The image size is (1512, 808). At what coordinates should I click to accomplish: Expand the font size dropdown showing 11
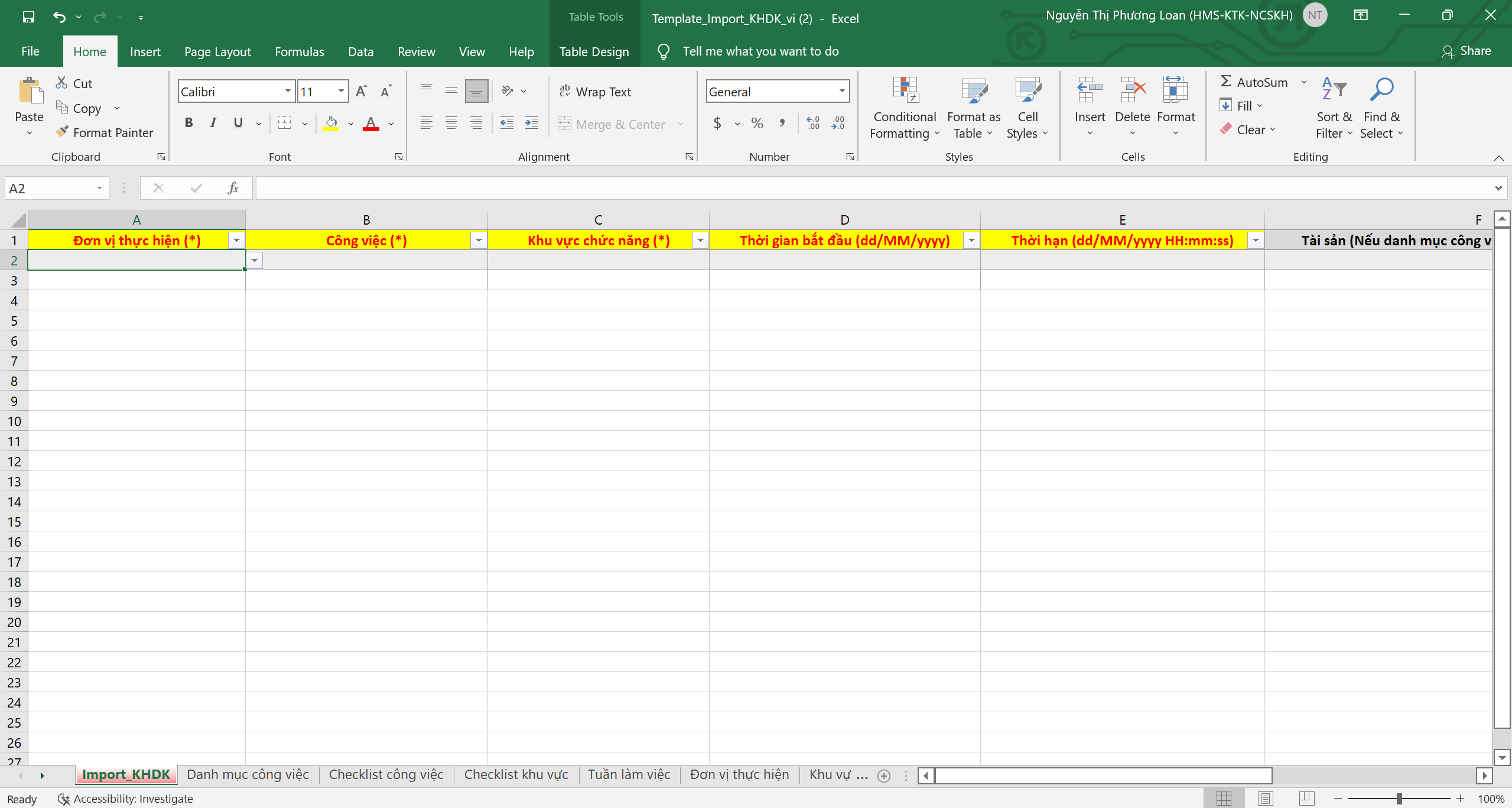coord(341,92)
